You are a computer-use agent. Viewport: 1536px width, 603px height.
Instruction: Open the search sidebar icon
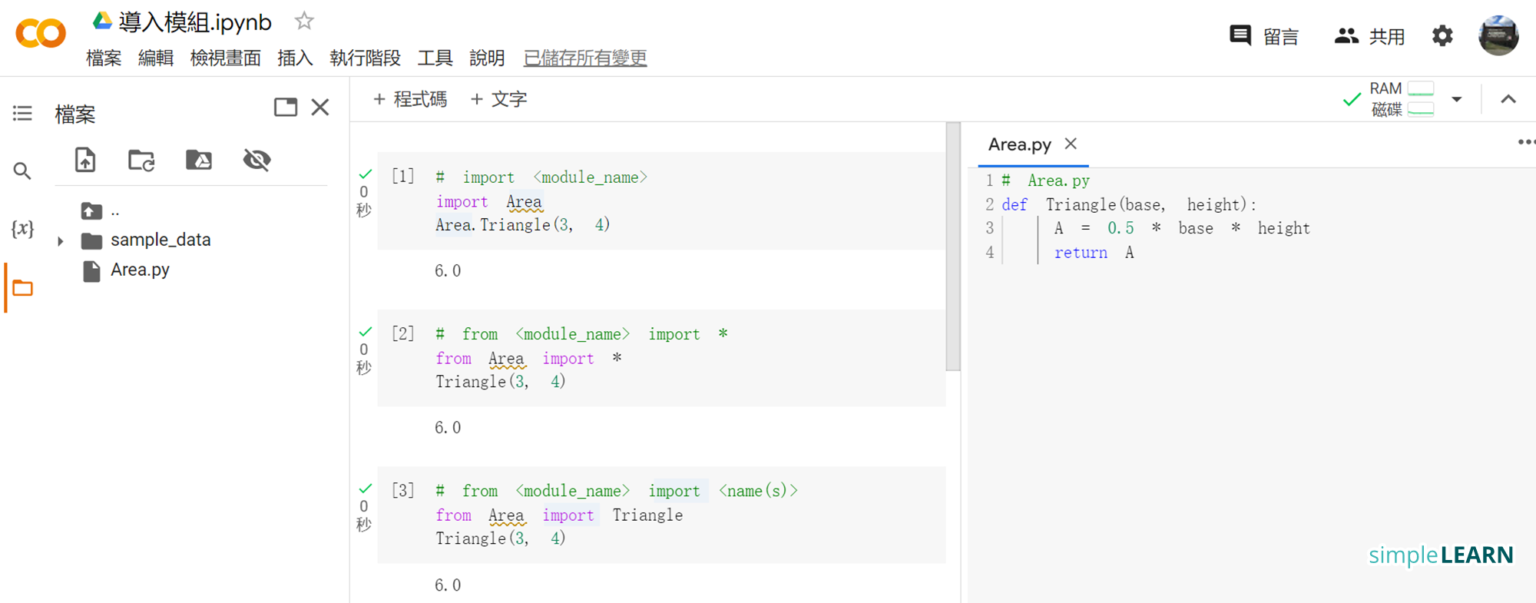pyautogui.click(x=22, y=171)
